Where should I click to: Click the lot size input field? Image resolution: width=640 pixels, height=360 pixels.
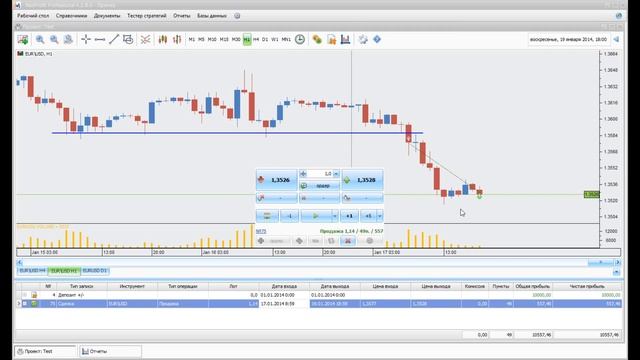tap(320, 174)
